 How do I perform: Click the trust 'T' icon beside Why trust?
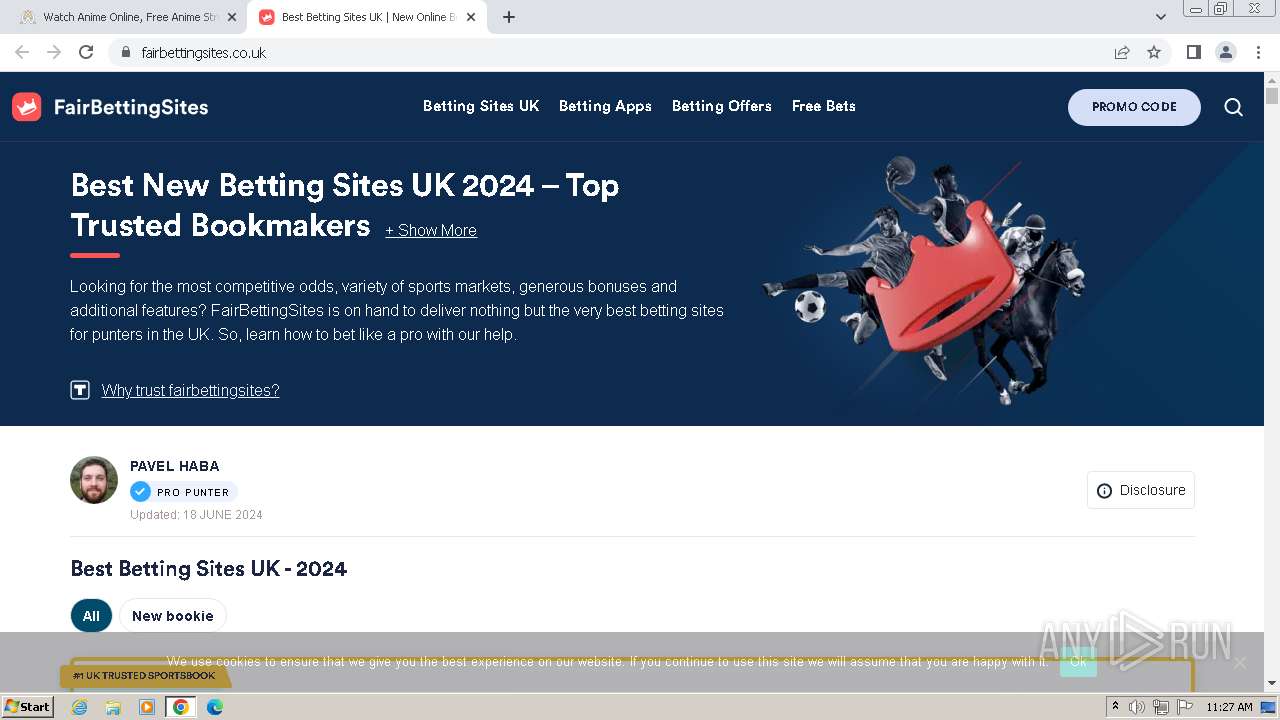pos(80,390)
